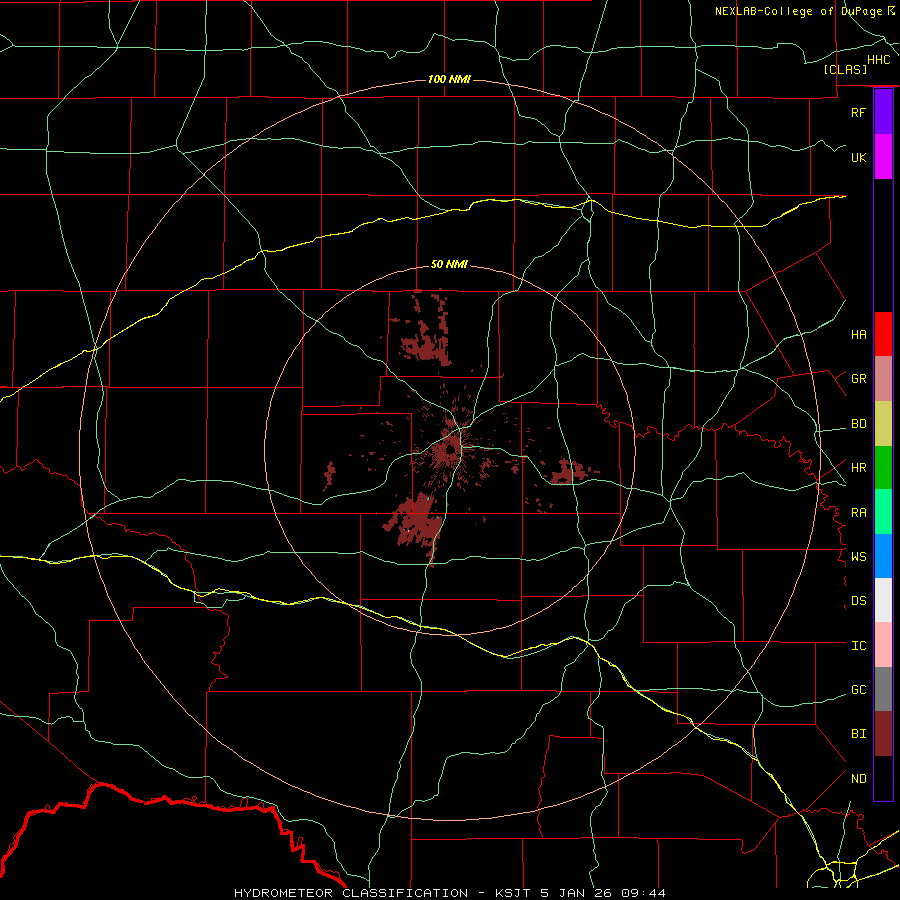Click the 100 NMI range ring label
Viewport: 900px width, 900px height.
point(449,79)
